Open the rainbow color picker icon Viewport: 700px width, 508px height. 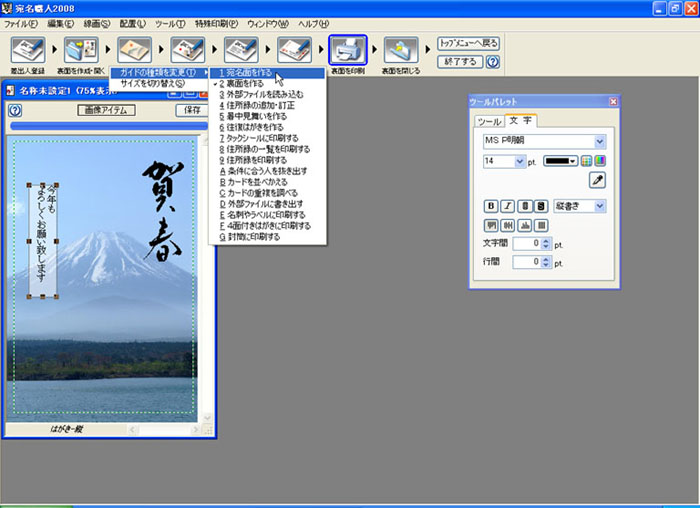[x=600, y=161]
